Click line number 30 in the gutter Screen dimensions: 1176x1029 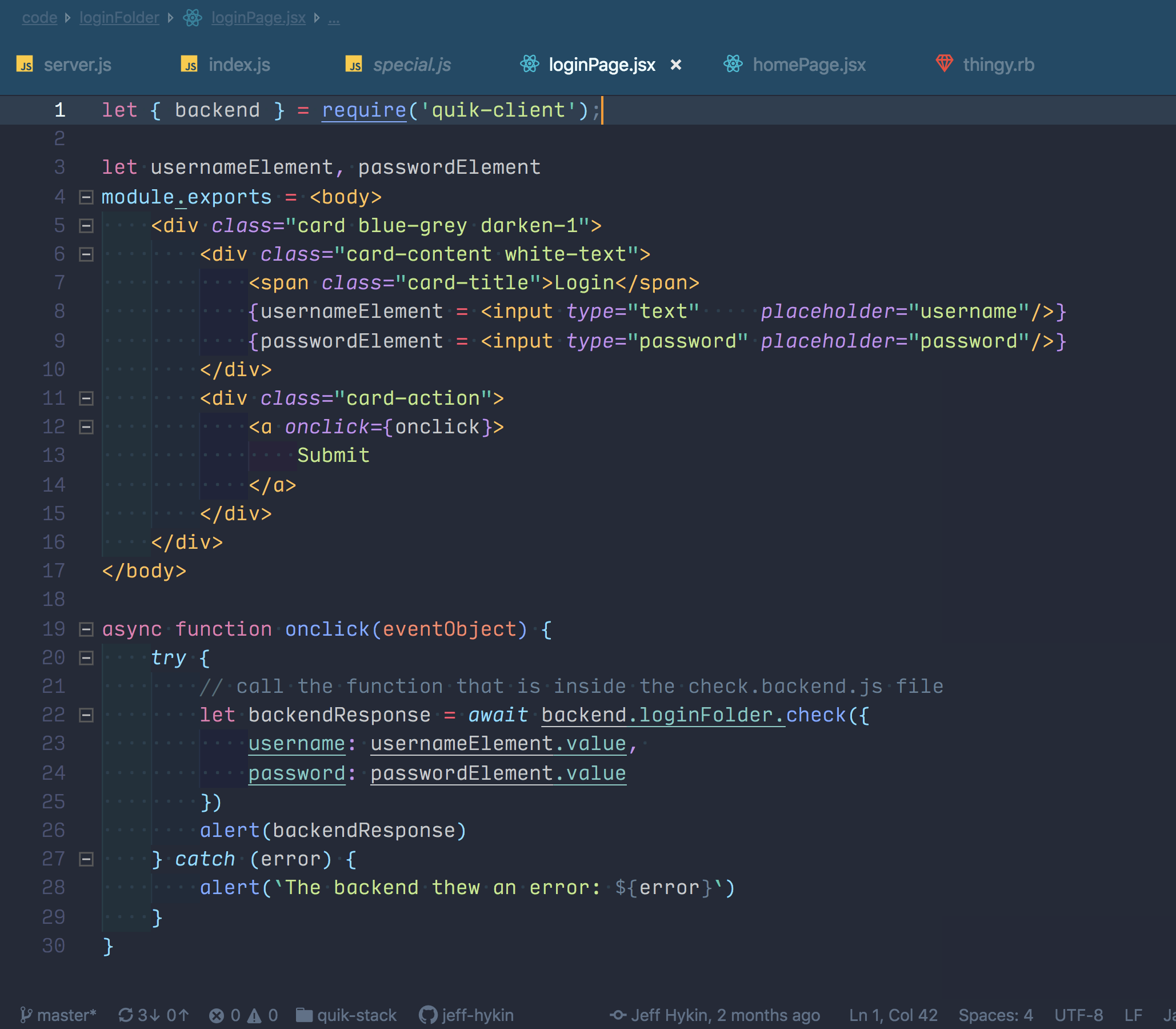pyautogui.click(x=54, y=946)
